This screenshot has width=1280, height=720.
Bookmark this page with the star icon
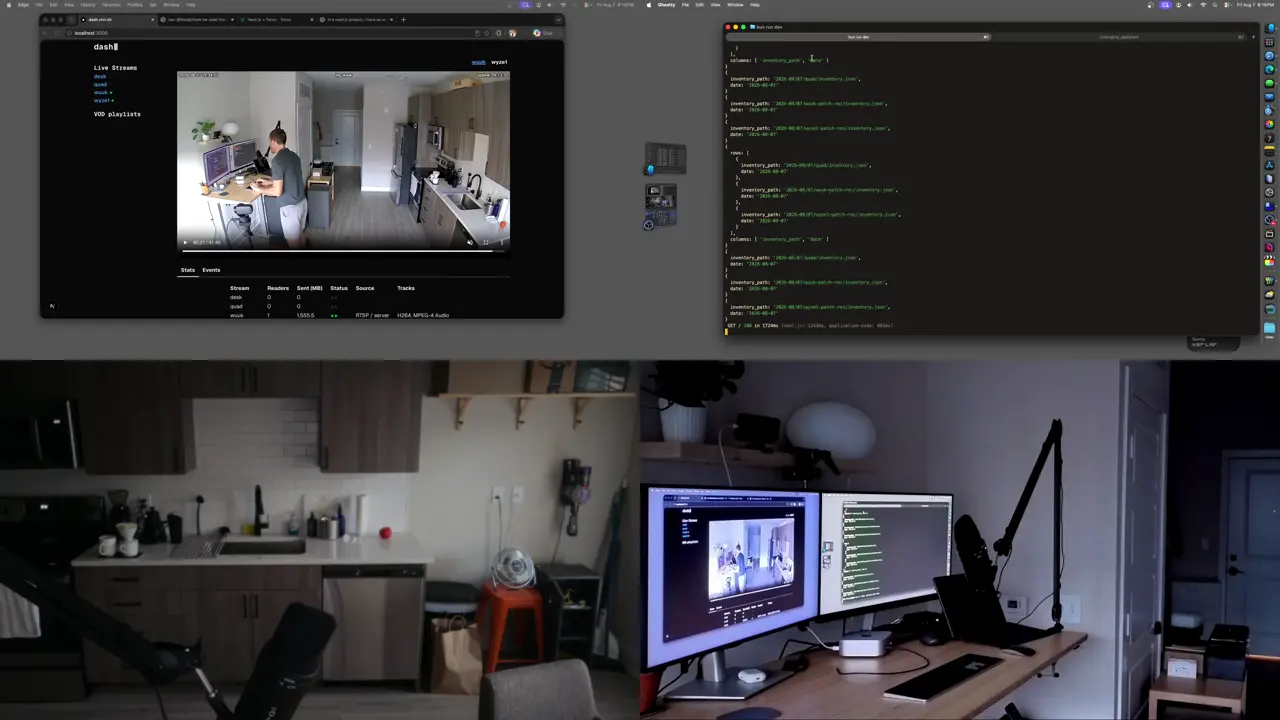[486, 33]
